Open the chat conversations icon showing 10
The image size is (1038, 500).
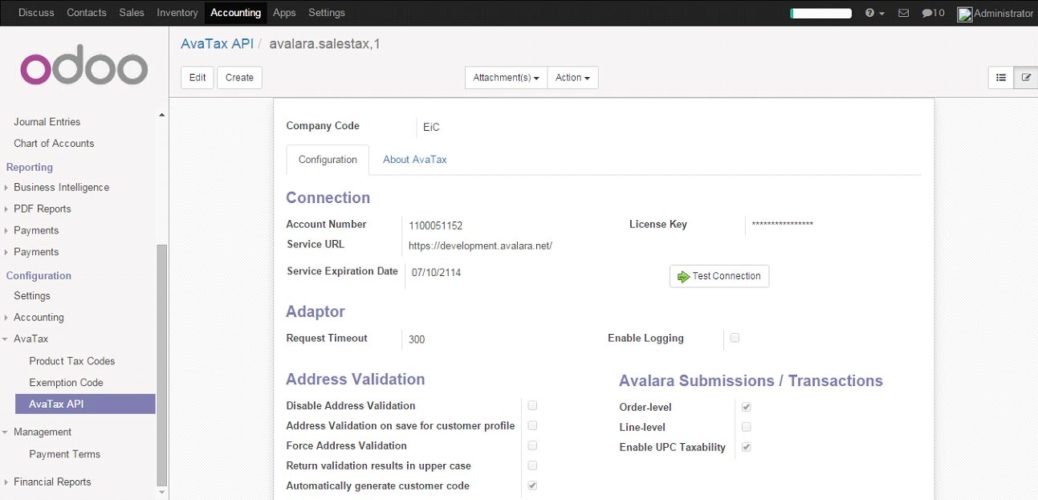pos(933,13)
